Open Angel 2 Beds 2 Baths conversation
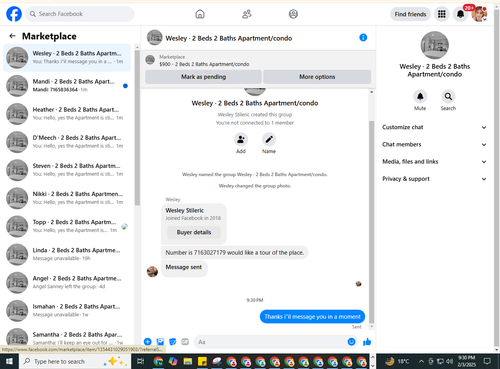 click(x=67, y=283)
